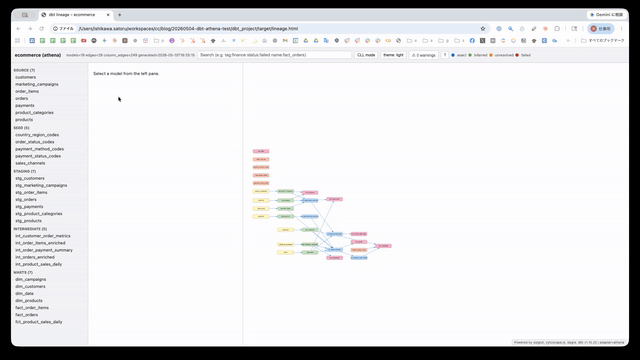Image resolution: width=640 pixels, height=360 pixels.
Task: Open the apps grid in bookmarks bar
Action: tap(18, 40)
